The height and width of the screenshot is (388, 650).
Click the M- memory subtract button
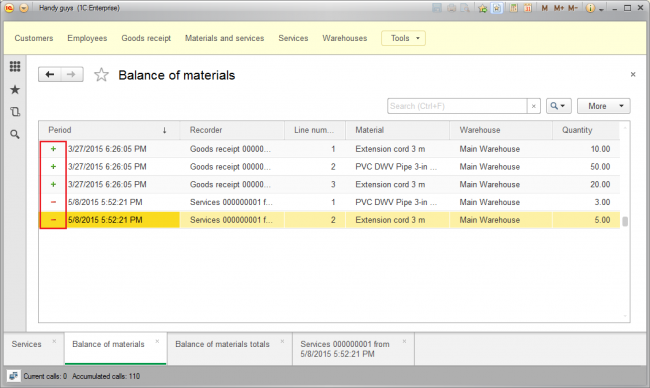(573, 8)
